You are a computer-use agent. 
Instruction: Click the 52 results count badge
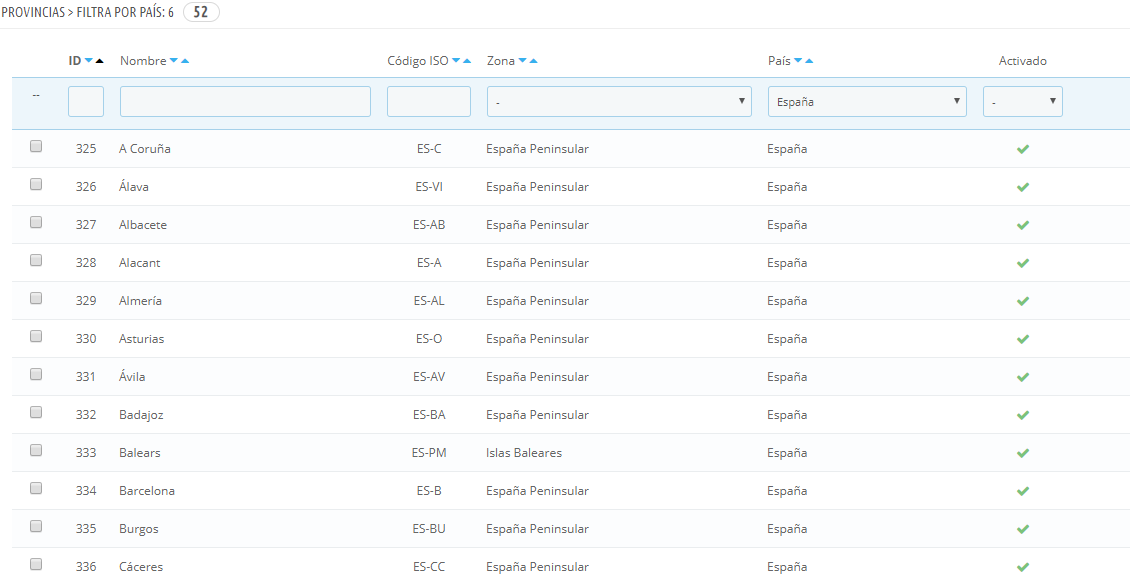(x=201, y=13)
